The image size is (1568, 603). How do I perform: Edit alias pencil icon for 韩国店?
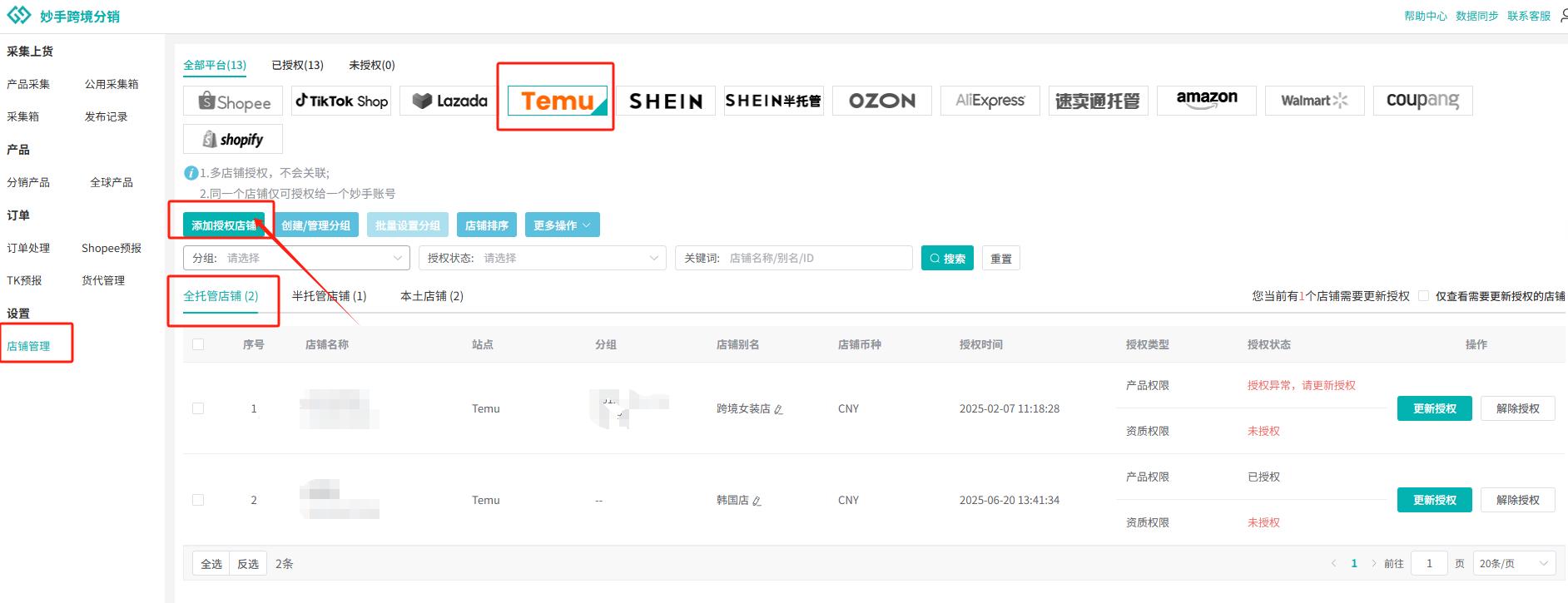[x=757, y=501]
